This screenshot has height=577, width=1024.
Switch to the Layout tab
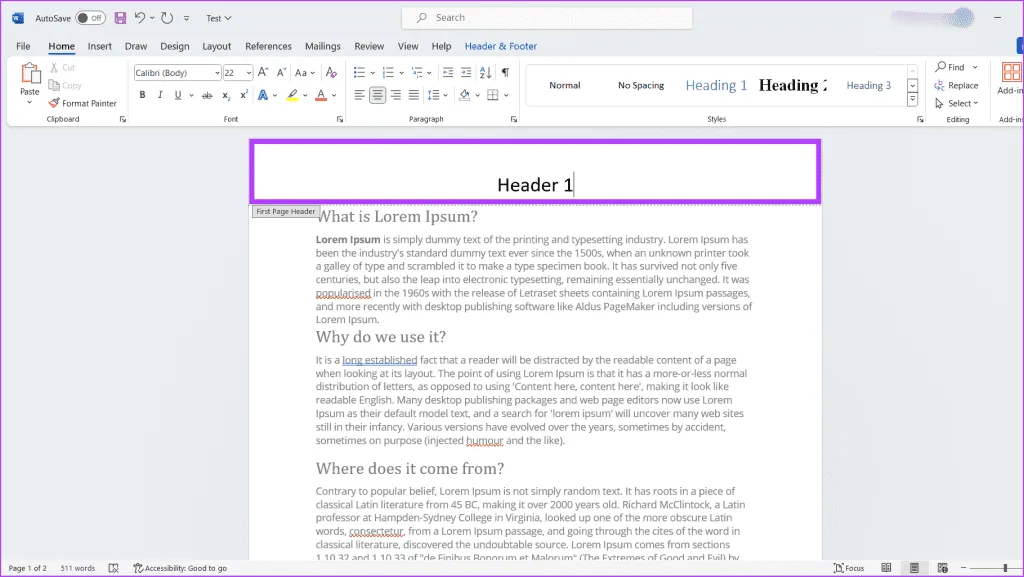pyautogui.click(x=216, y=46)
